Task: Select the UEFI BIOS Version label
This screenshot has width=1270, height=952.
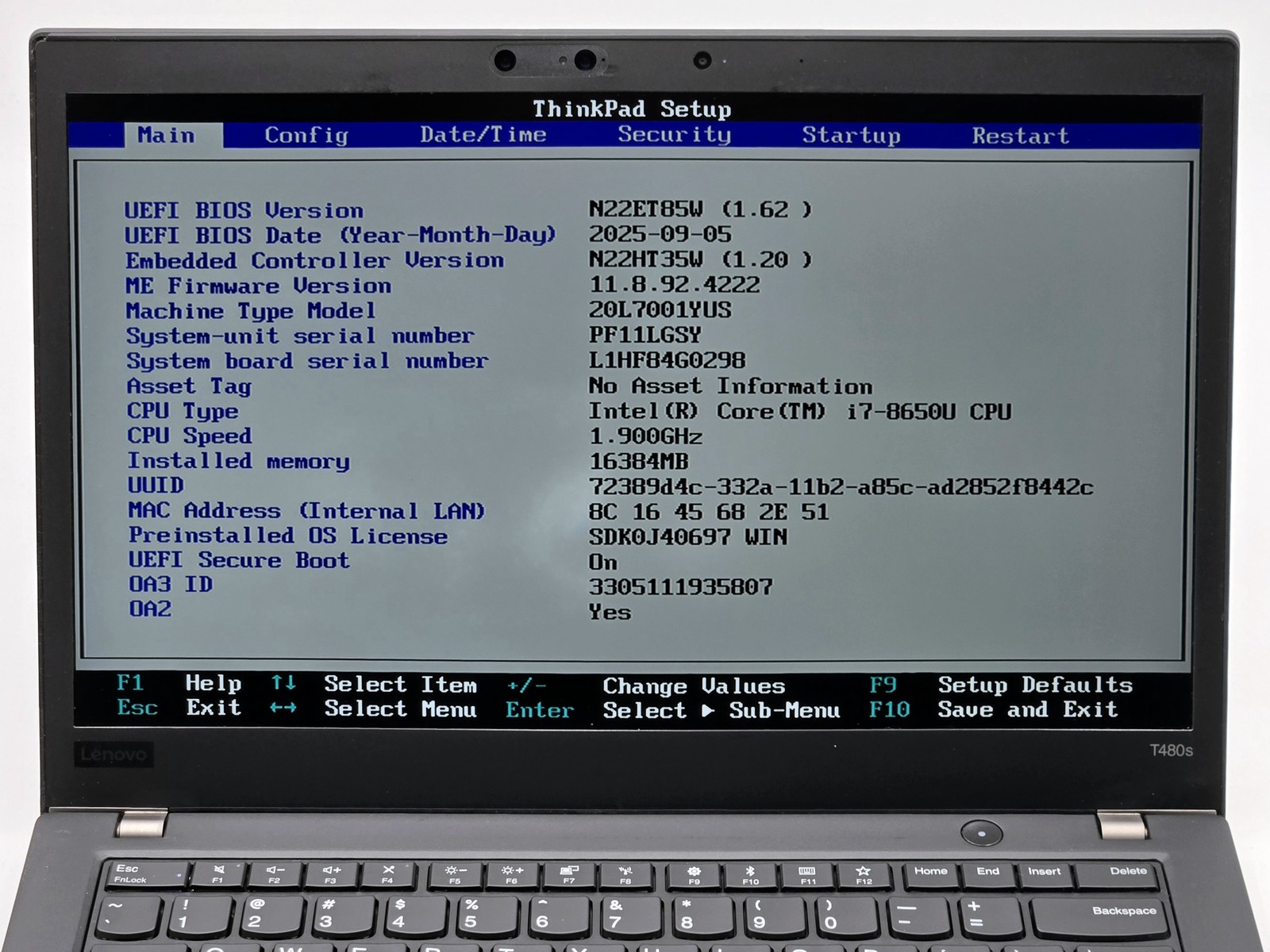Action: [x=244, y=210]
